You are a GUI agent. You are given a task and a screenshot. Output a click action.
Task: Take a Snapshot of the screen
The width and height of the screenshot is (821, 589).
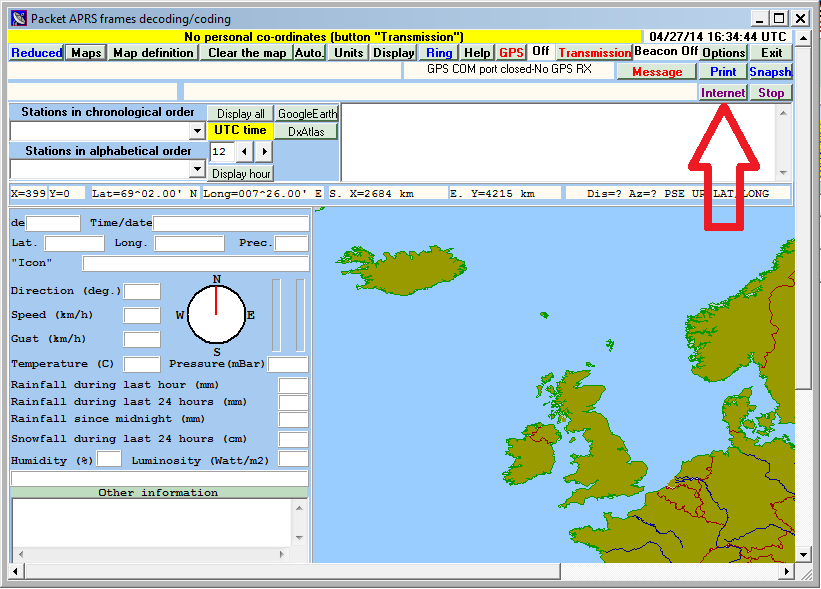click(770, 72)
